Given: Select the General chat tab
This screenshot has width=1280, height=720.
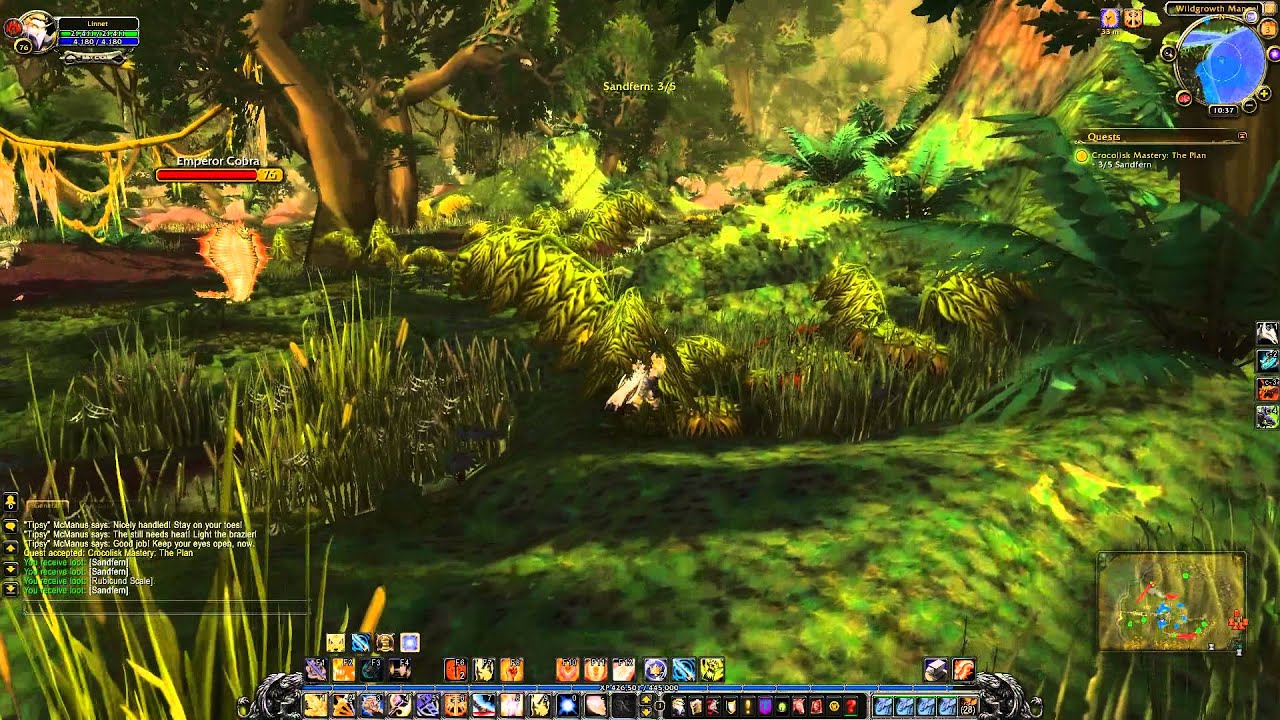Looking at the screenshot, I should 47,507.
